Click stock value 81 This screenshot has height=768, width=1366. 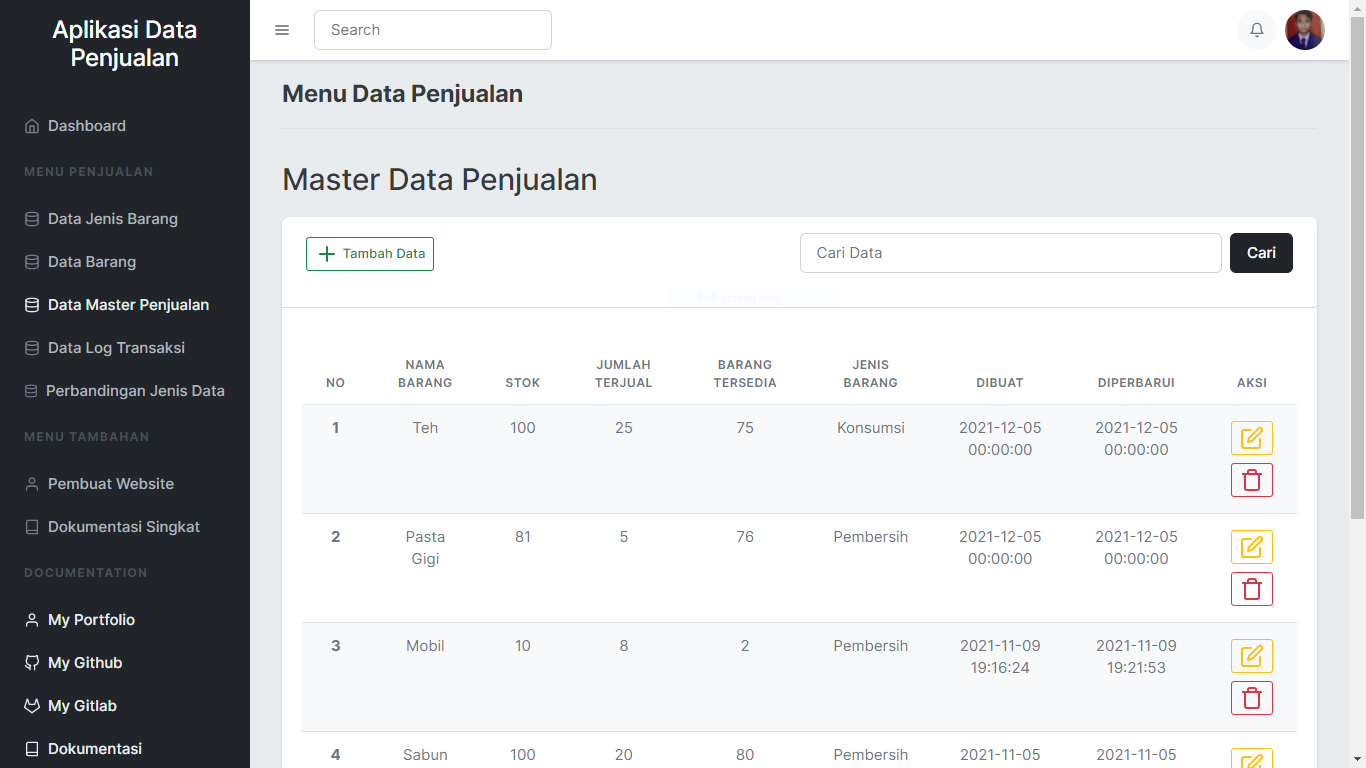point(523,537)
